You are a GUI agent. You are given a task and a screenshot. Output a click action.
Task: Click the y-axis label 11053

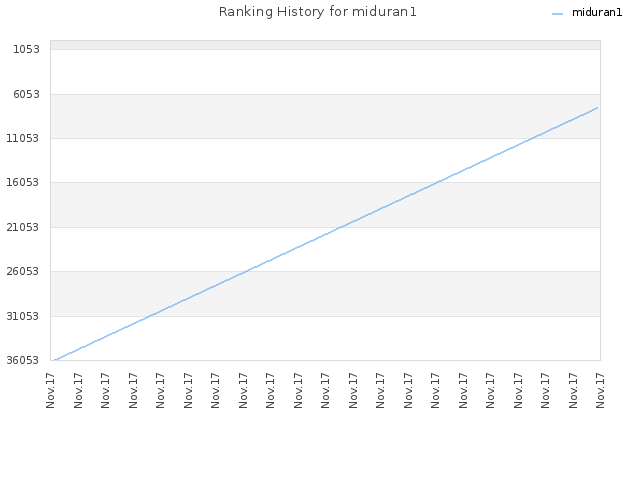click(23, 138)
